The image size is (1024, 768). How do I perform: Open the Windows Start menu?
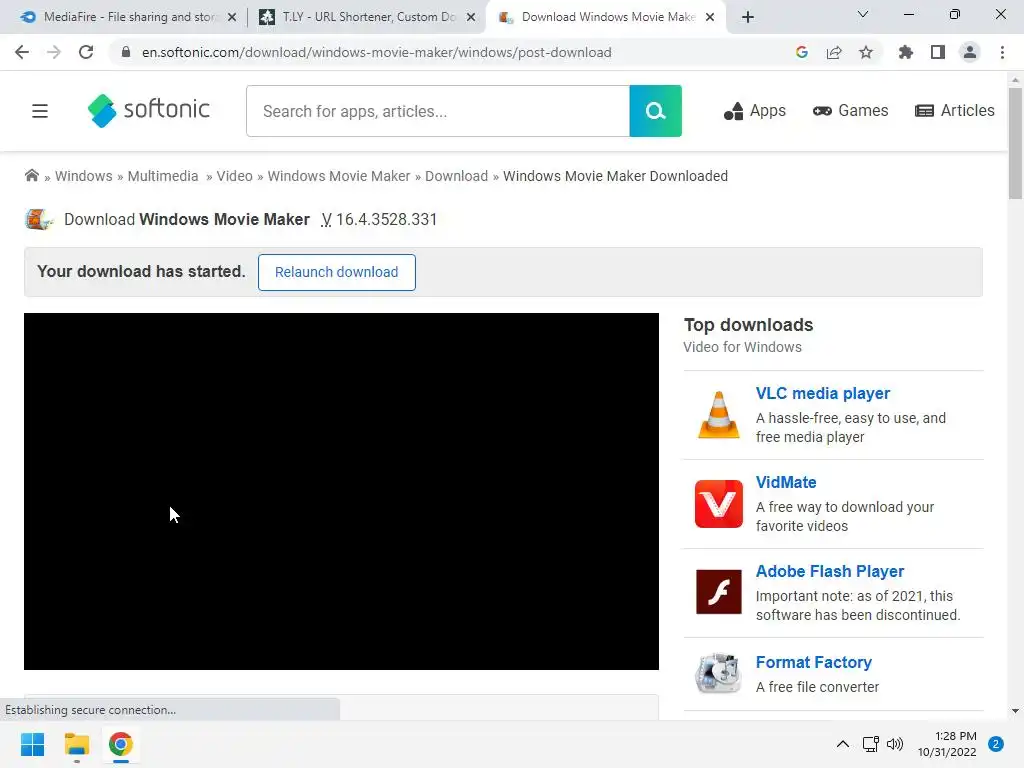click(33, 744)
